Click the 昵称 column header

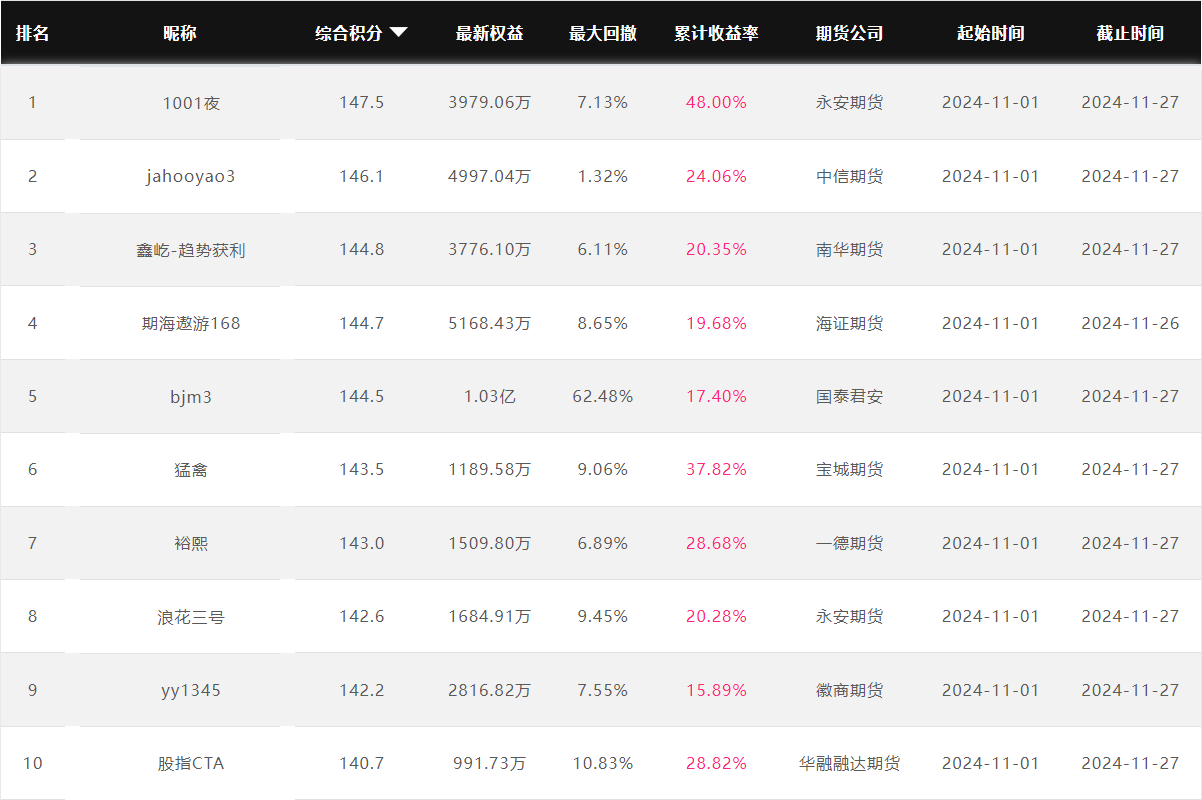point(180,33)
